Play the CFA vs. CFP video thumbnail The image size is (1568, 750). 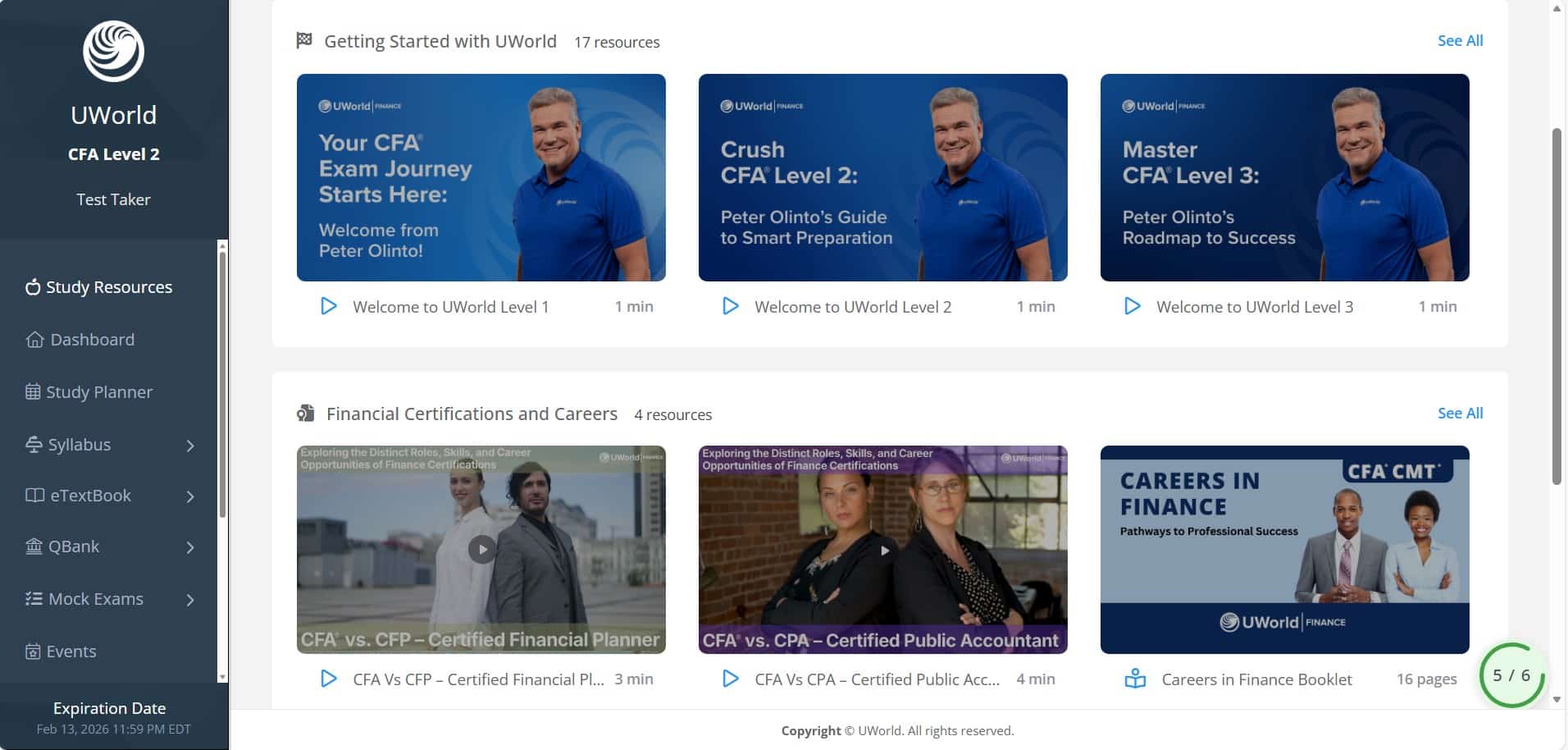(x=481, y=549)
